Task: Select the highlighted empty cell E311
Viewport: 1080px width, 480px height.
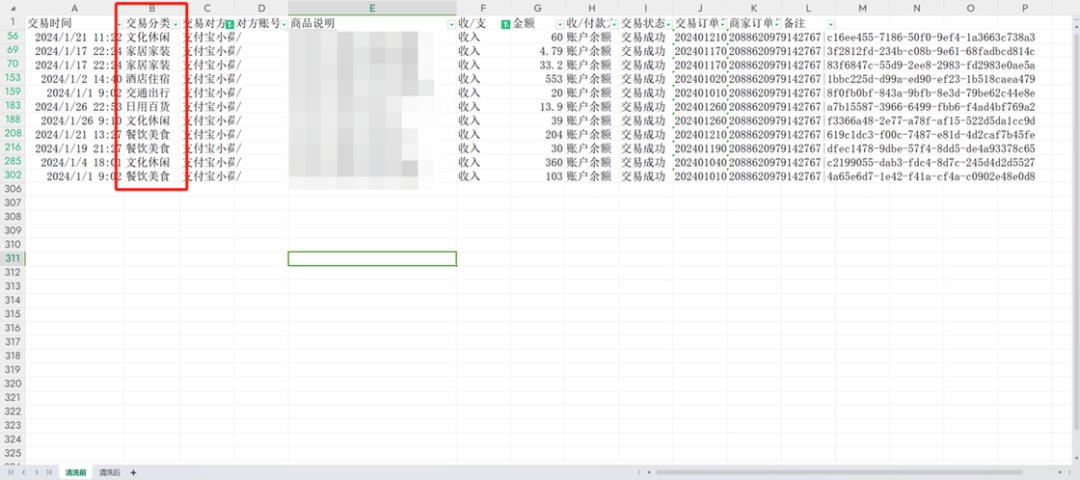Action: coord(372,258)
